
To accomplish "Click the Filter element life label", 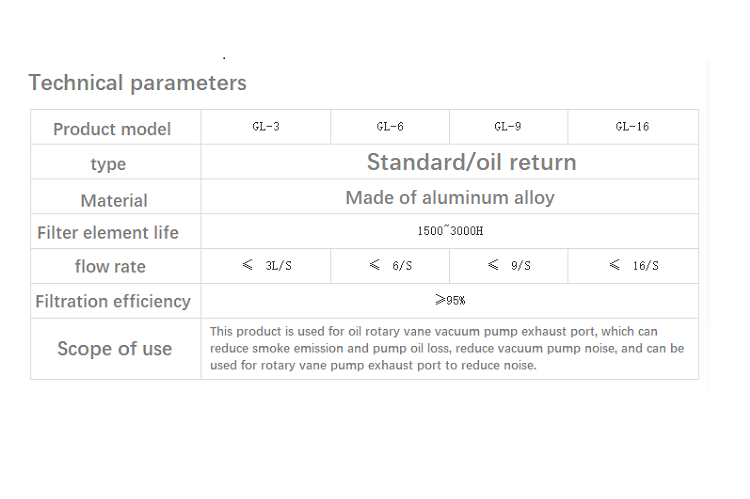I will click(x=108, y=233).
